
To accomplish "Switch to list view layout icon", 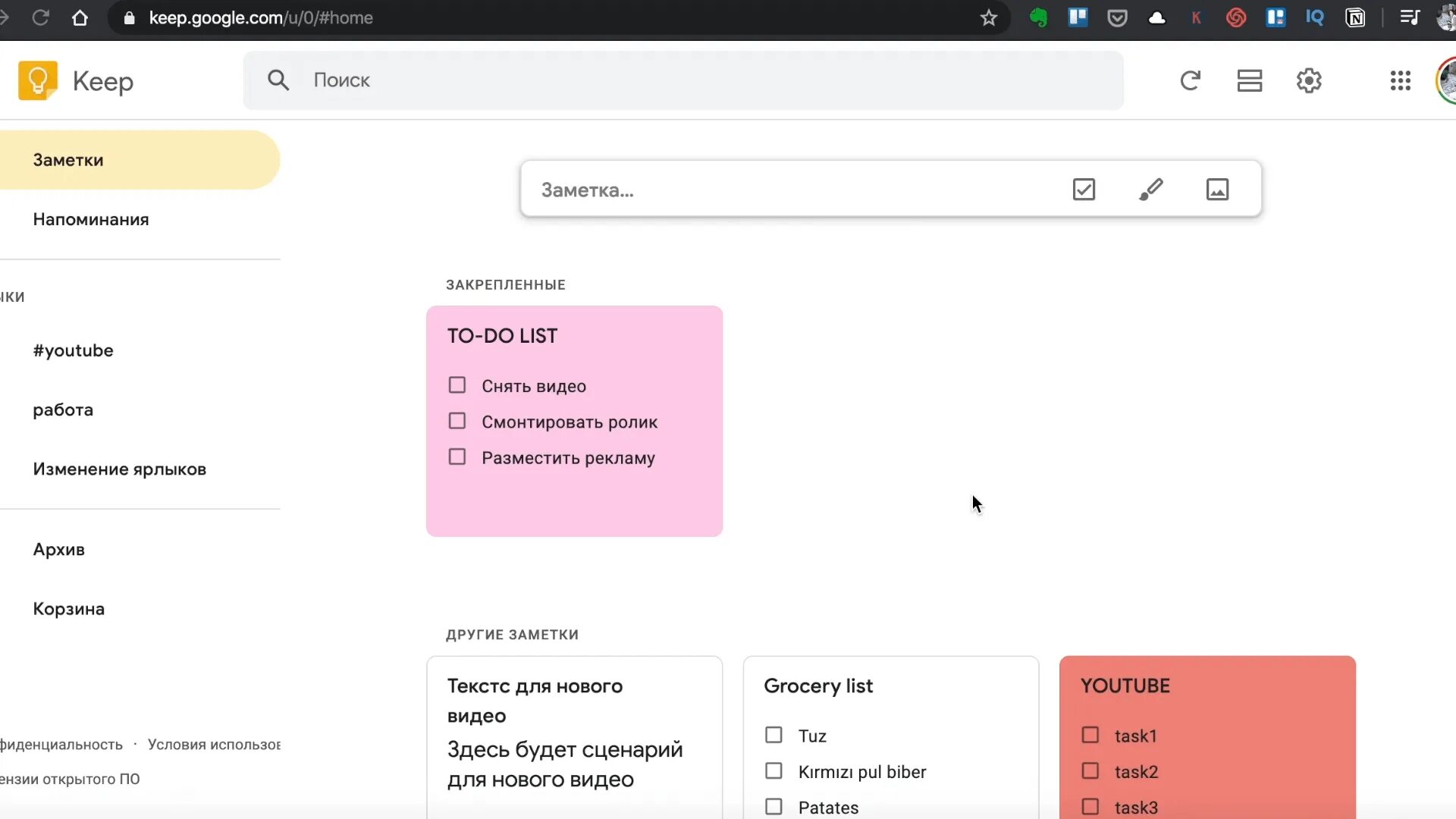I will point(1249,80).
